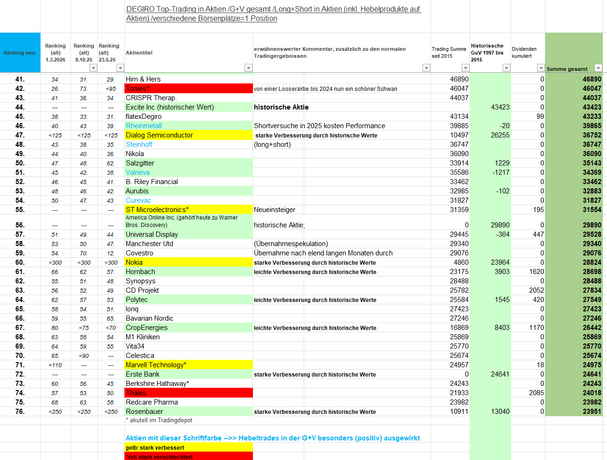Open filter dropdown of Historische GuV column
This screenshot has height=460, width=607.
(506, 68)
